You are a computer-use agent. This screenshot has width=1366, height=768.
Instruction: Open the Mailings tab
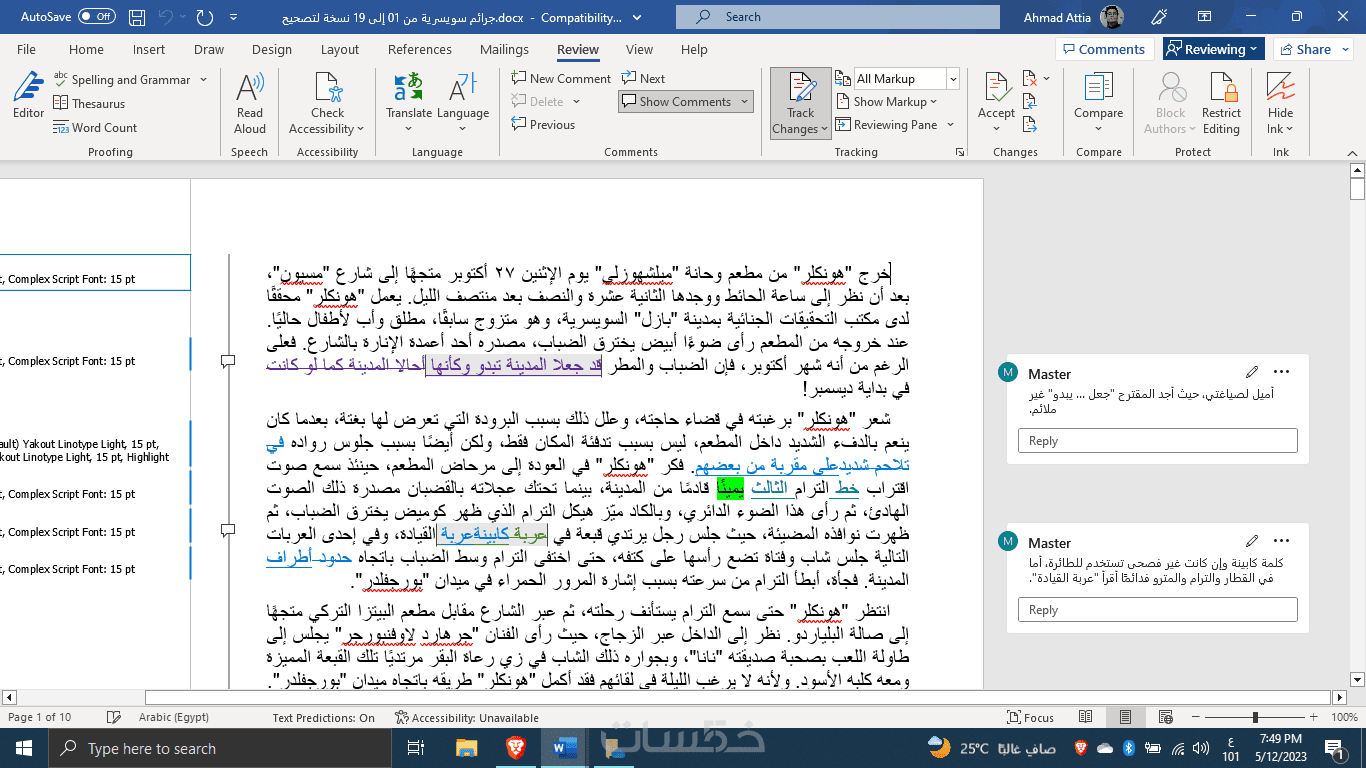coord(504,50)
